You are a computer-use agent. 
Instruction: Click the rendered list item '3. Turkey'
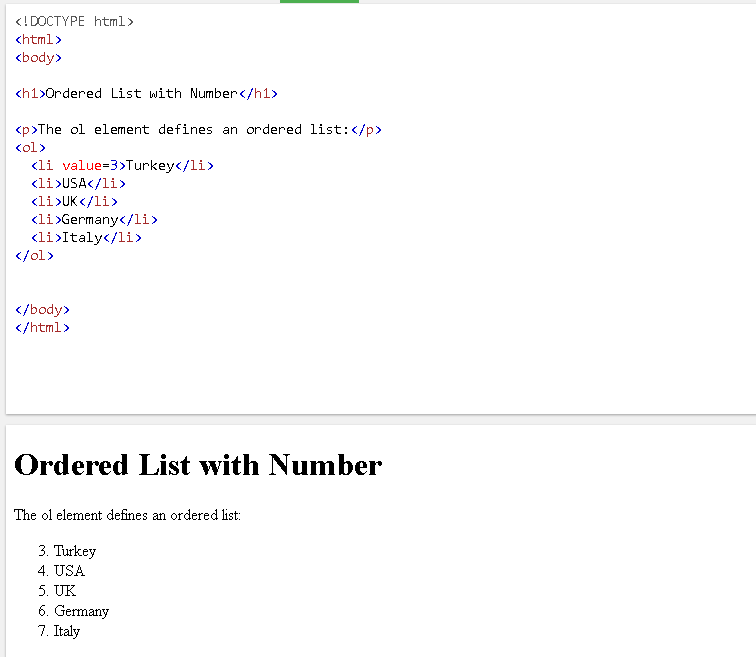pyautogui.click(x=67, y=550)
